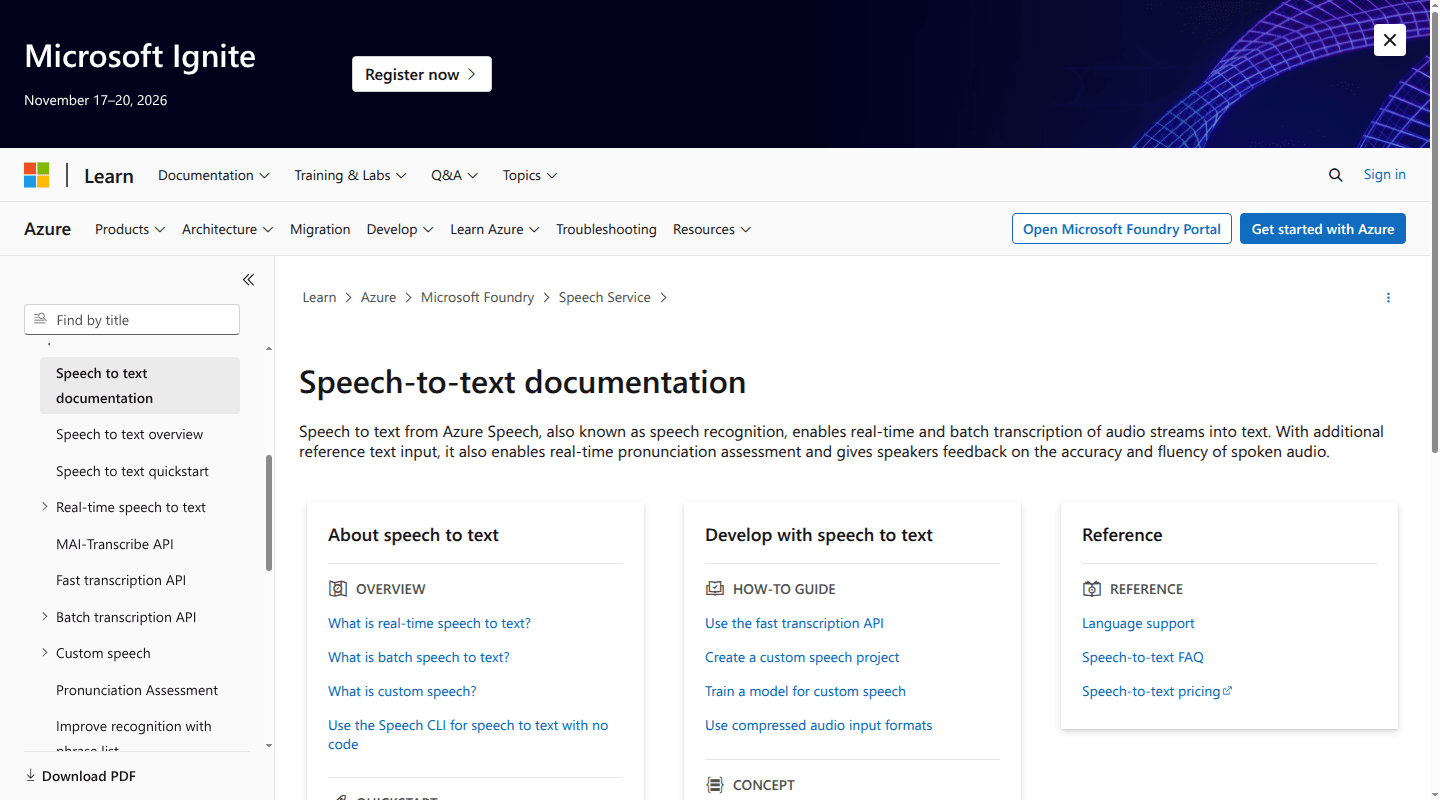
Task: Click the Microsoft Foundry breadcrumb
Action: pyautogui.click(x=477, y=297)
